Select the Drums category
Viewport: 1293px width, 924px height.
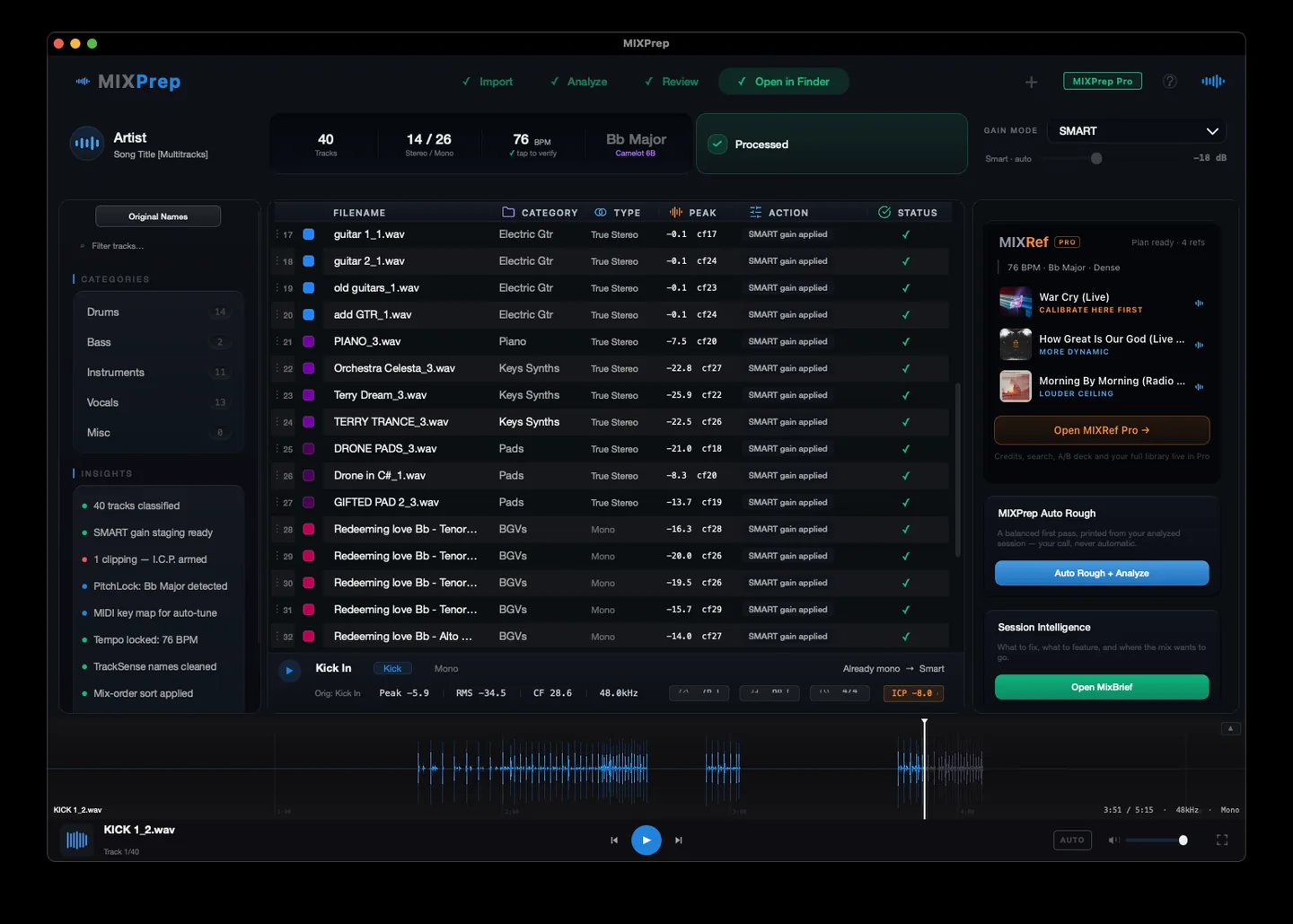pyautogui.click(x=158, y=312)
